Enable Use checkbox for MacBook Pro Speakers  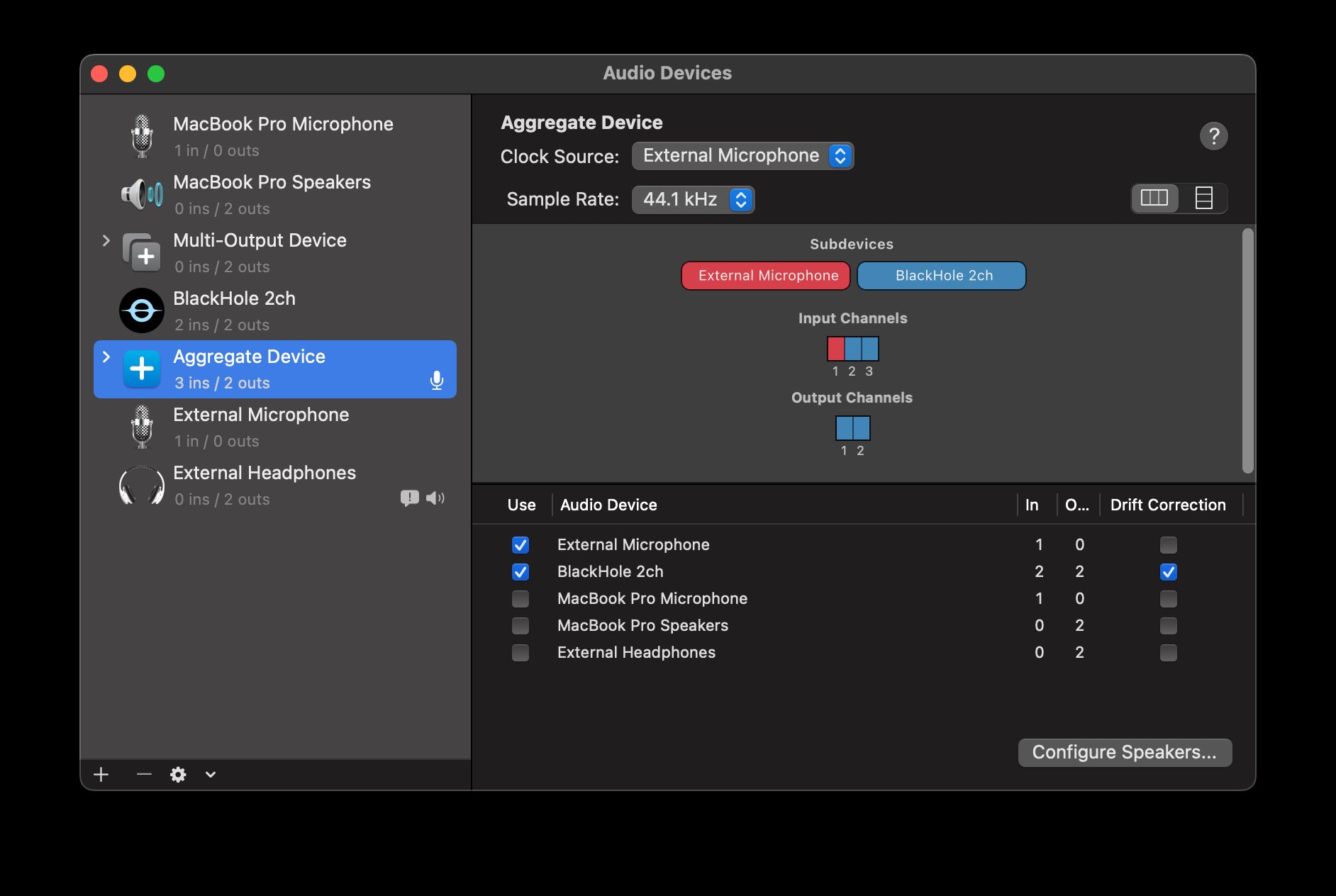coord(521,625)
